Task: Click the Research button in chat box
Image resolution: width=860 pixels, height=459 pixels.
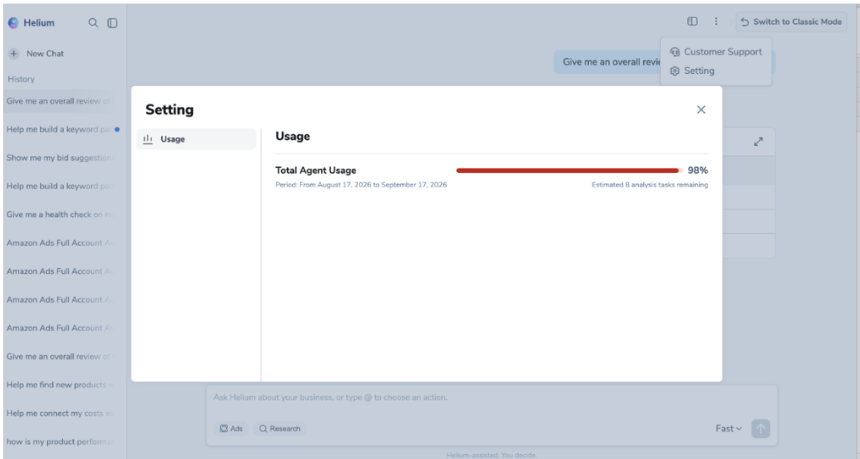Action: (x=280, y=428)
